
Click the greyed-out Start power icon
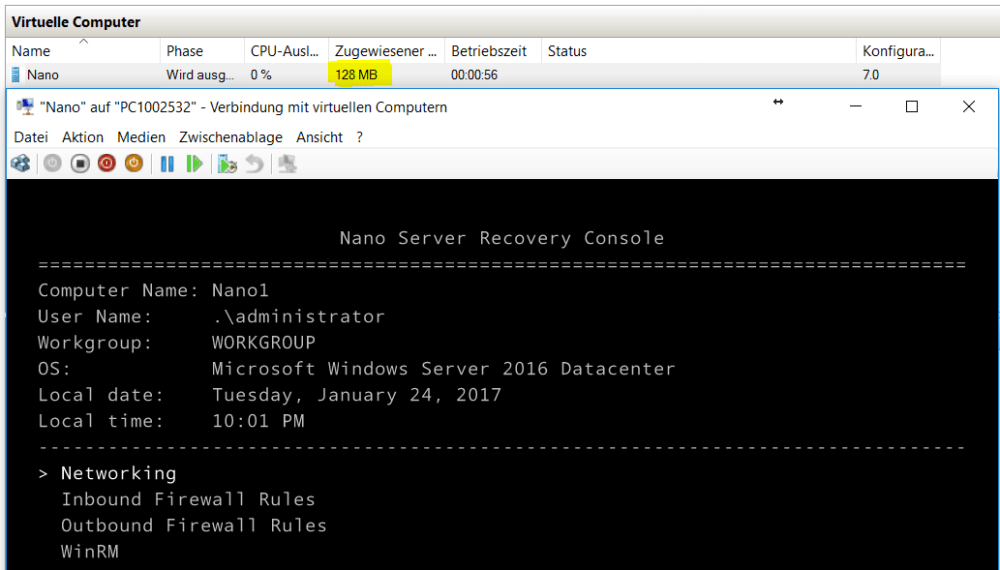click(x=53, y=163)
